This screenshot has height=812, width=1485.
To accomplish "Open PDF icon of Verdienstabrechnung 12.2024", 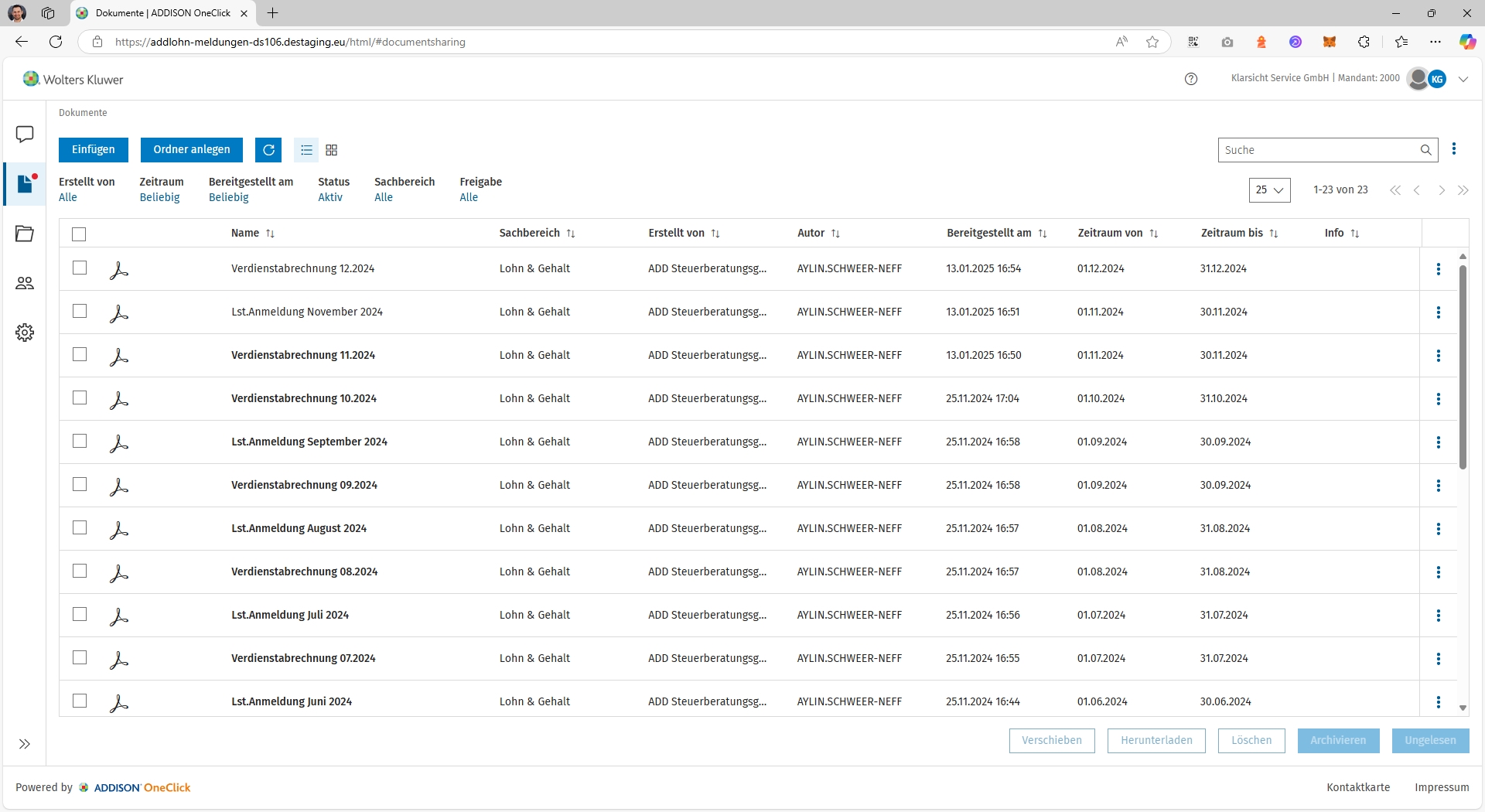I will 118,269.
